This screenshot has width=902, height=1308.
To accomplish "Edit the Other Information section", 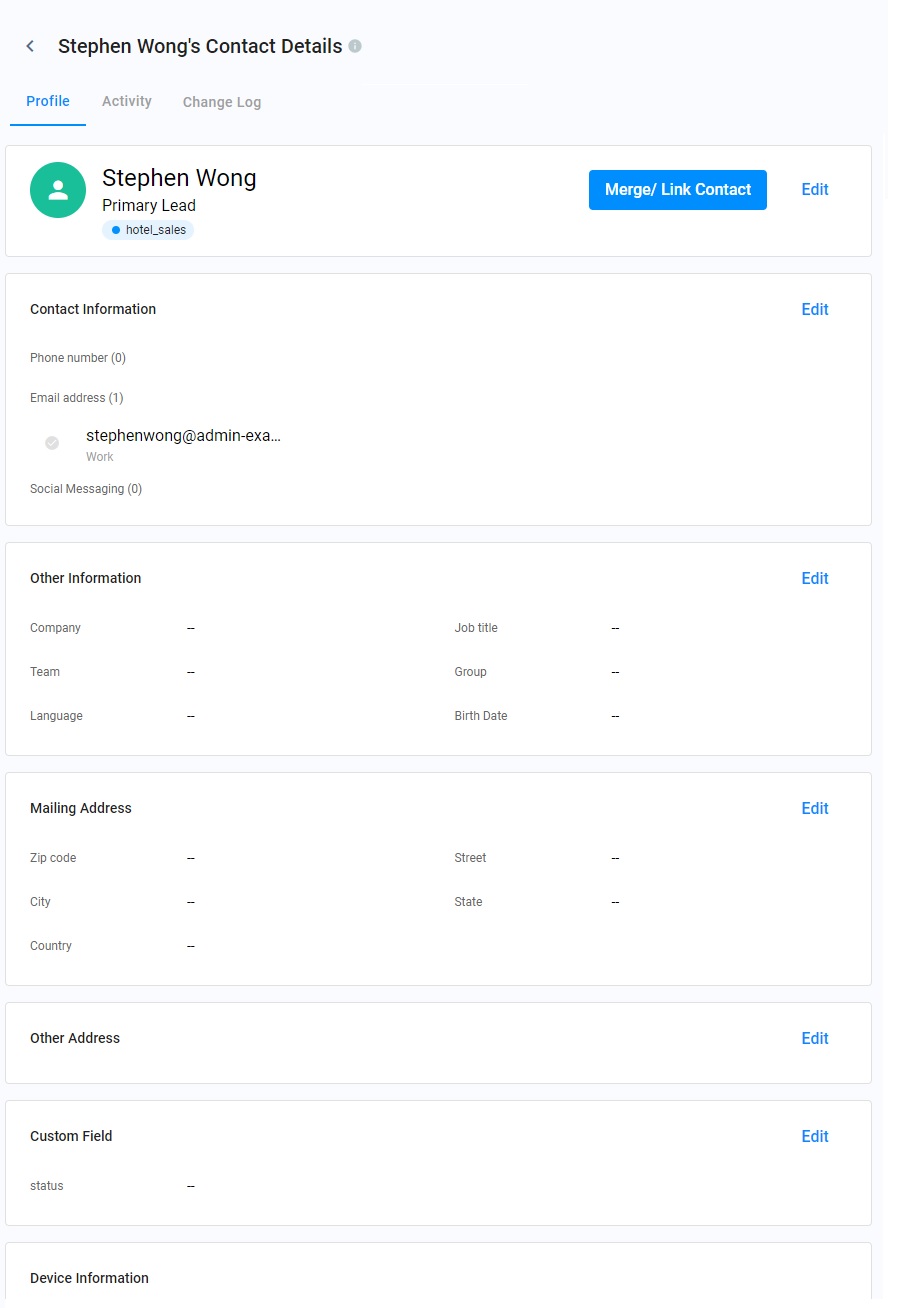I will coord(815,579).
